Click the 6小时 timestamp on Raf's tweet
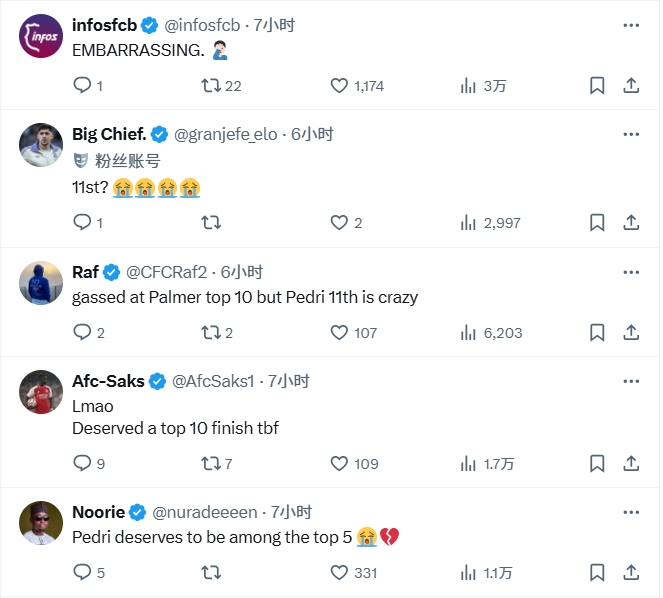 242,272
